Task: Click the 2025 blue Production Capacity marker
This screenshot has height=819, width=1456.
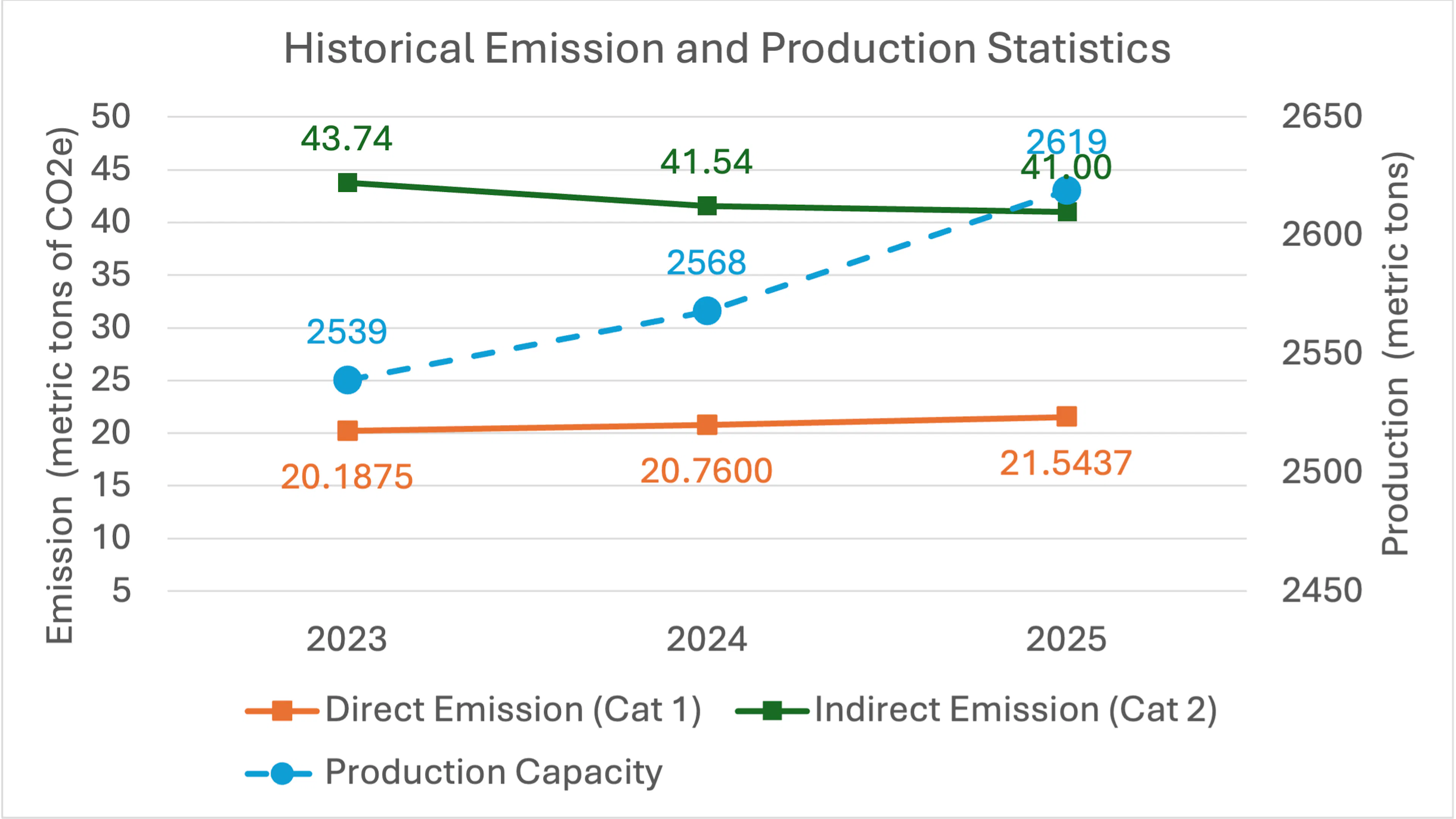Action: (1067, 190)
